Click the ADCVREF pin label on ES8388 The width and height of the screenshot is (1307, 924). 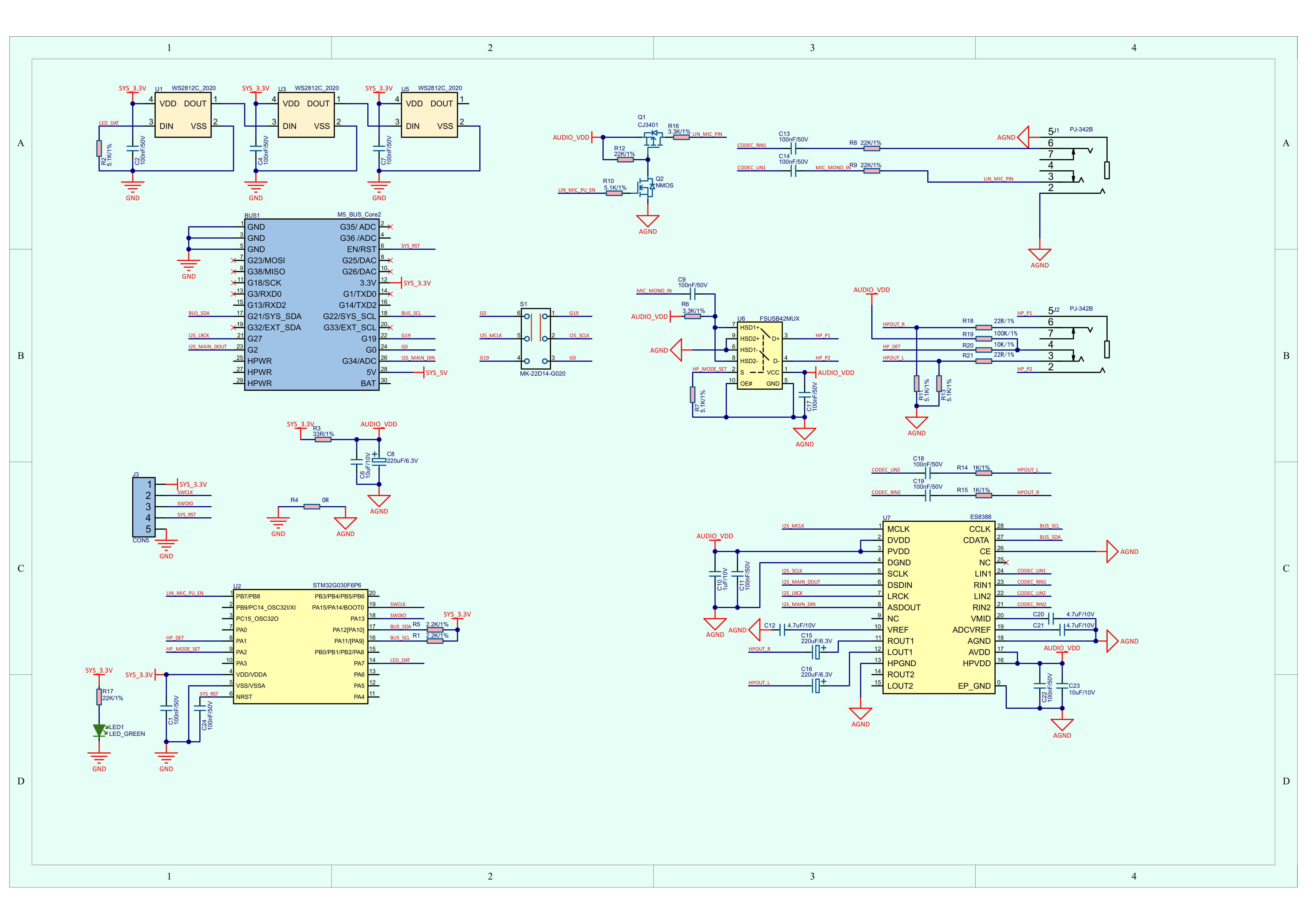coord(971,630)
